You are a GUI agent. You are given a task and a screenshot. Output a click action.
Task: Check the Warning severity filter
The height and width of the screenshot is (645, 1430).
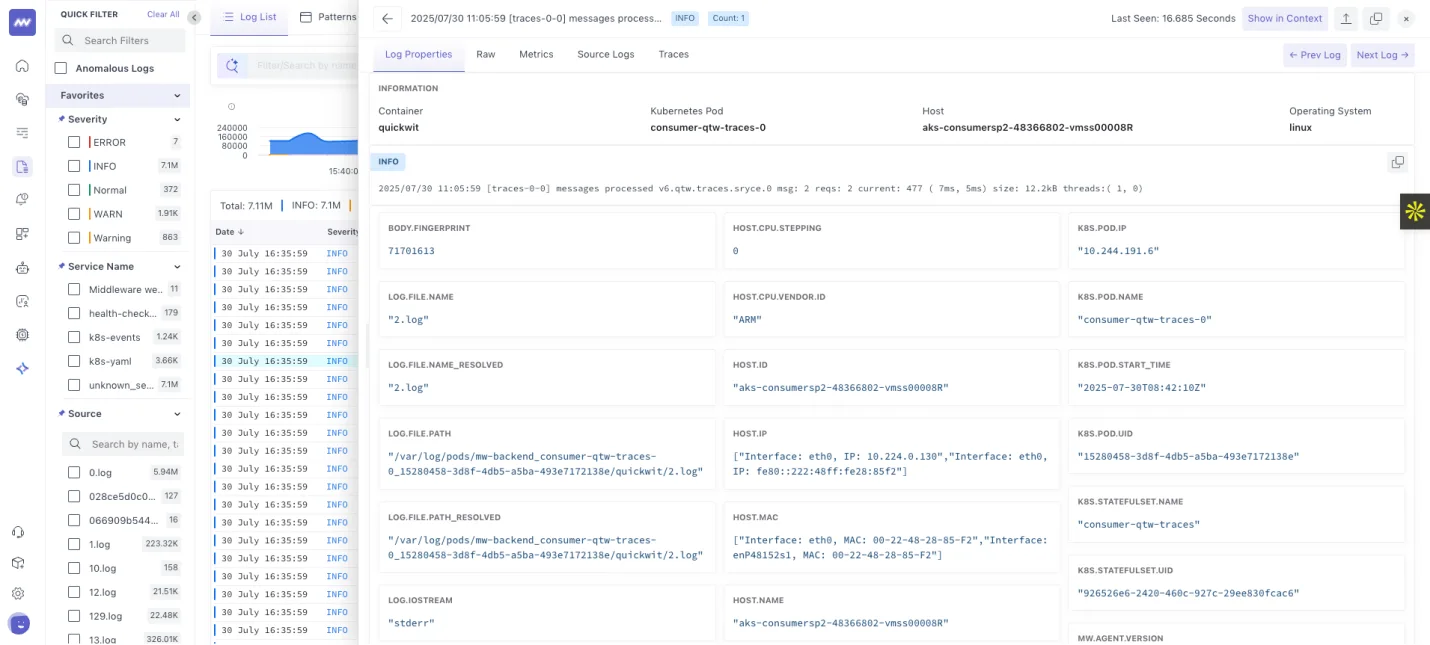(x=74, y=238)
